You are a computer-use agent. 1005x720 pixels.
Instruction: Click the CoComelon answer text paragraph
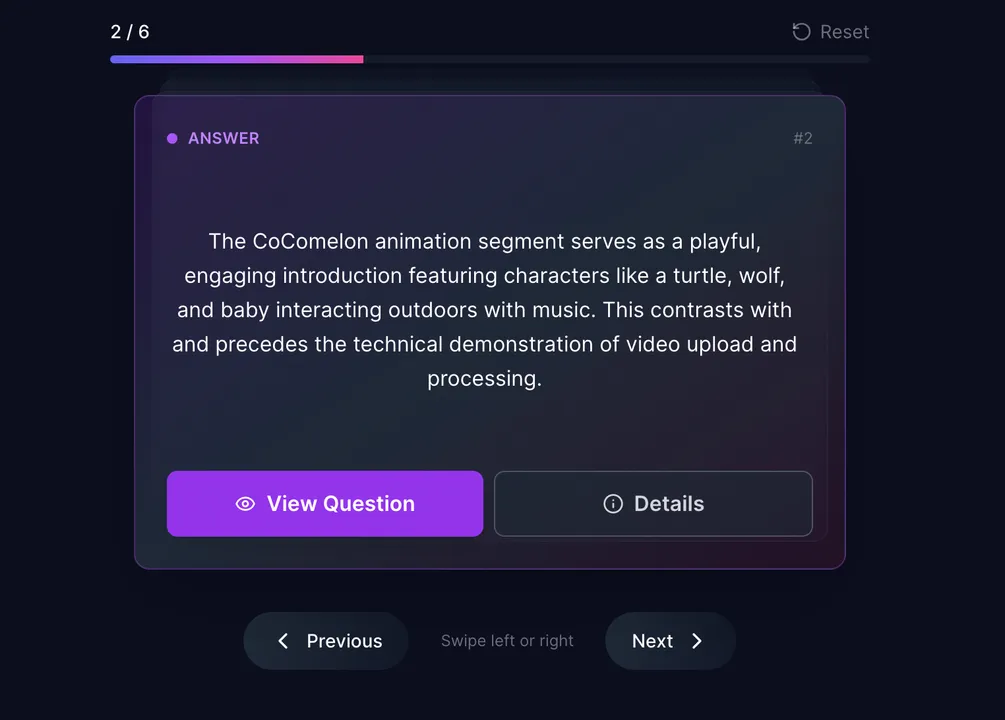(x=485, y=310)
